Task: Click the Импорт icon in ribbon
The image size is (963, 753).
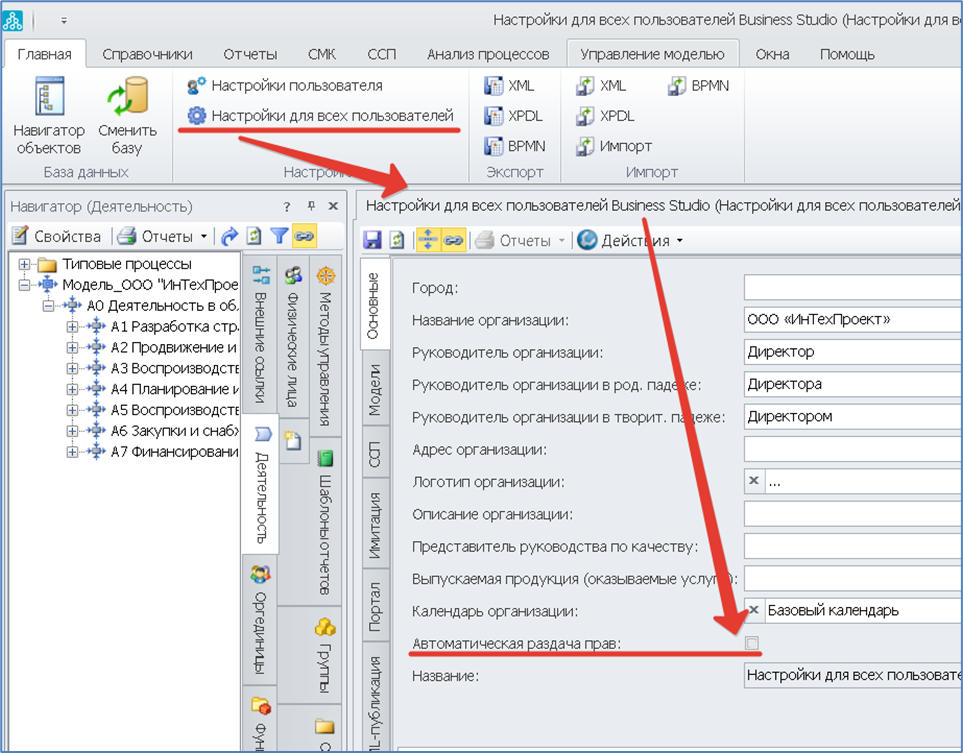Action: 586,146
